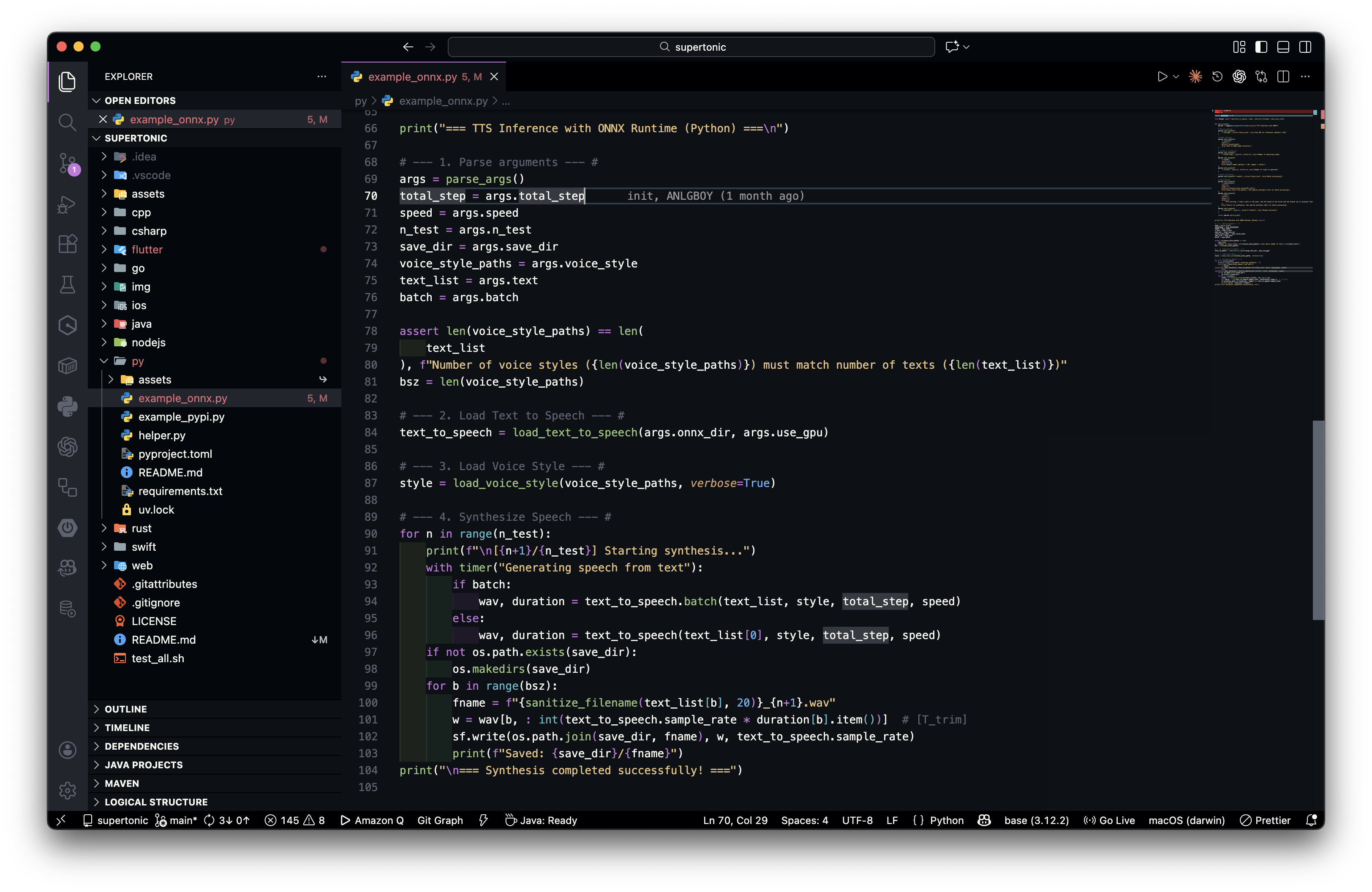Expand the OUTLINE section

(126, 709)
